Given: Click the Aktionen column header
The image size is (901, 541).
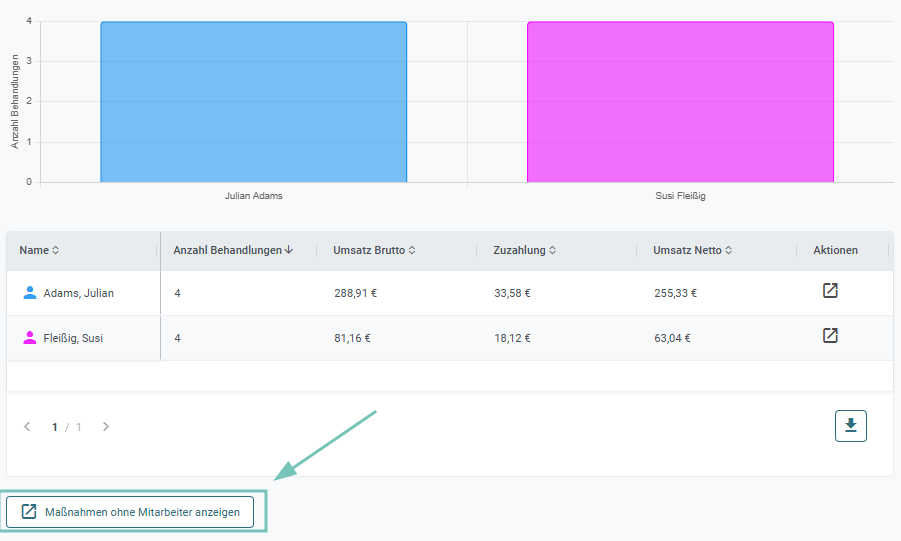Looking at the screenshot, I should 835,250.
